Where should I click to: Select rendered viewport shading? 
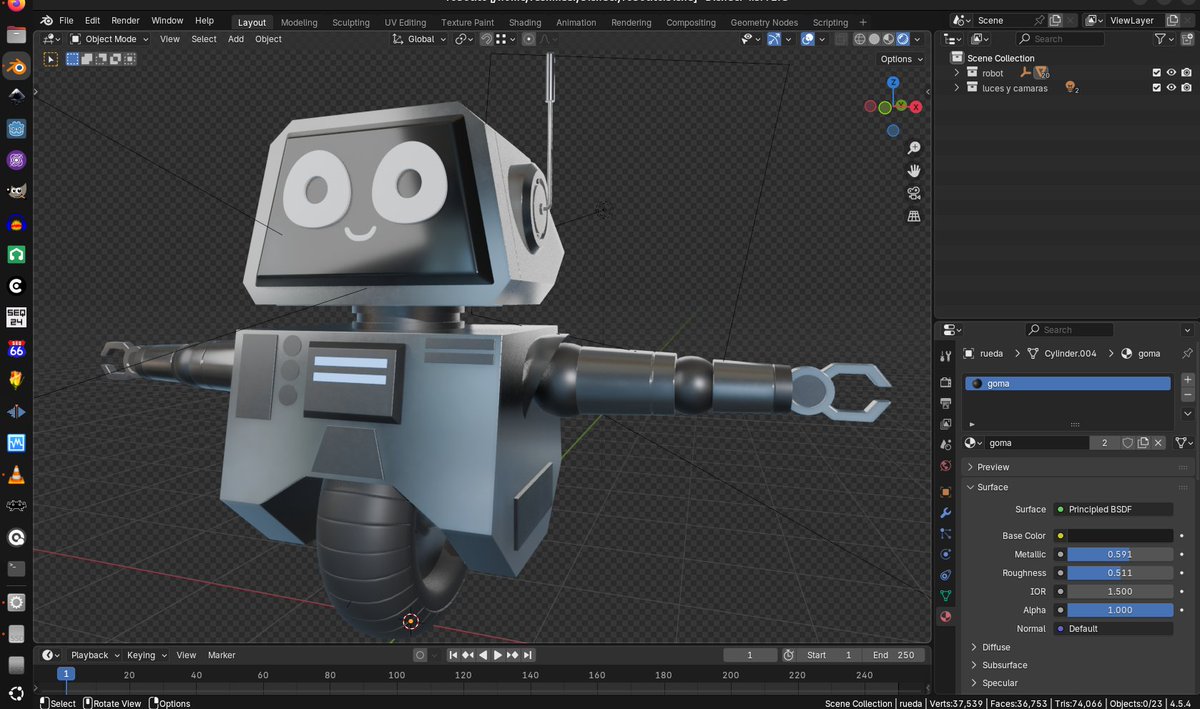(903, 39)
